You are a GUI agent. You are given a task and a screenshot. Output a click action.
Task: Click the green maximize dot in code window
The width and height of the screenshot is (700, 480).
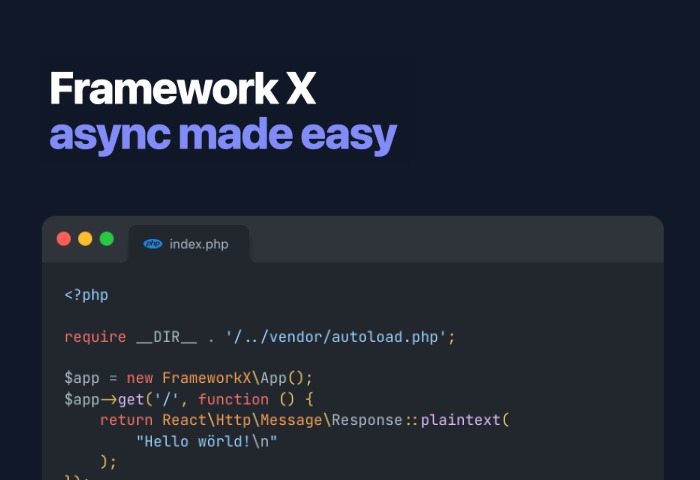pos(107,239)
